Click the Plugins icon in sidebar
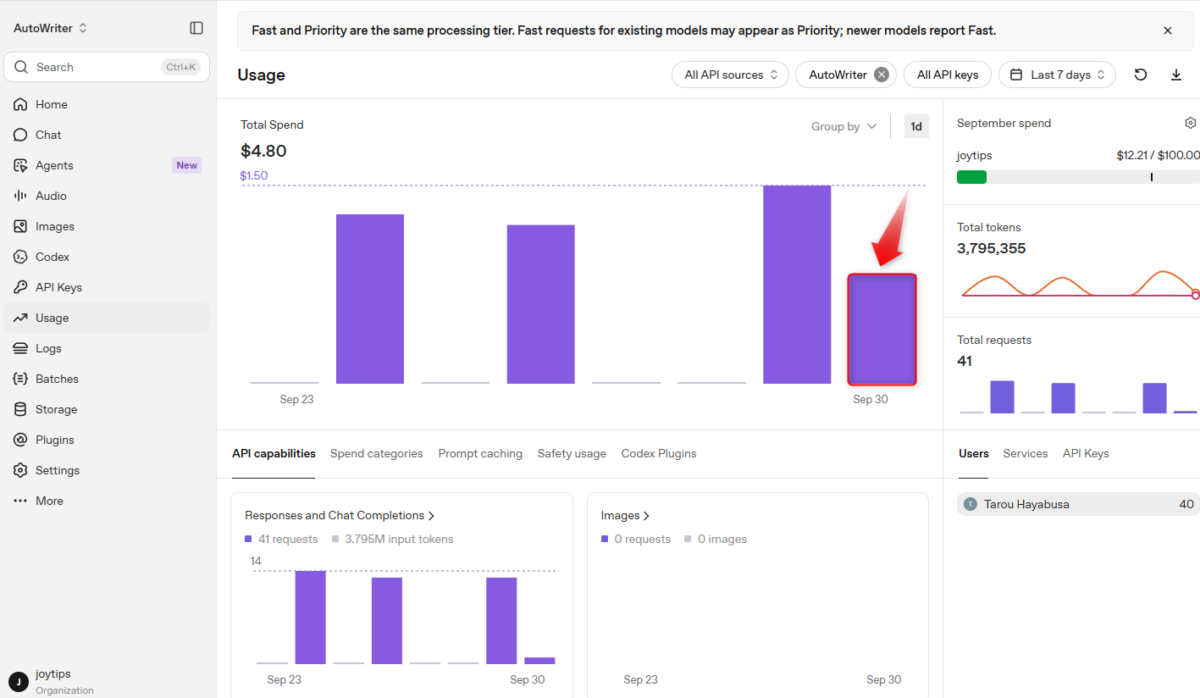The width and height of the screenshot is (1200, 698). coord(20,440)
